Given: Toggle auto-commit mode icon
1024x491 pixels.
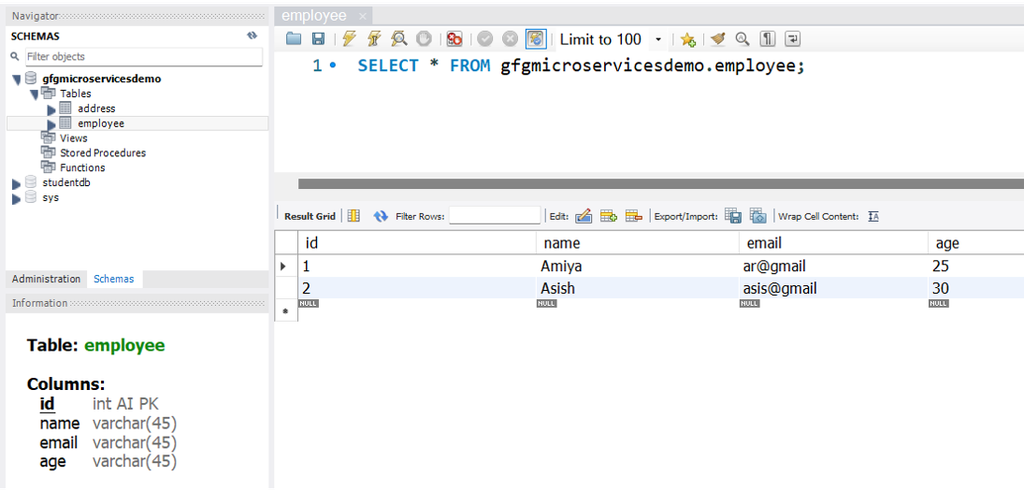Looking at the screenshot, I should [535, 39].
